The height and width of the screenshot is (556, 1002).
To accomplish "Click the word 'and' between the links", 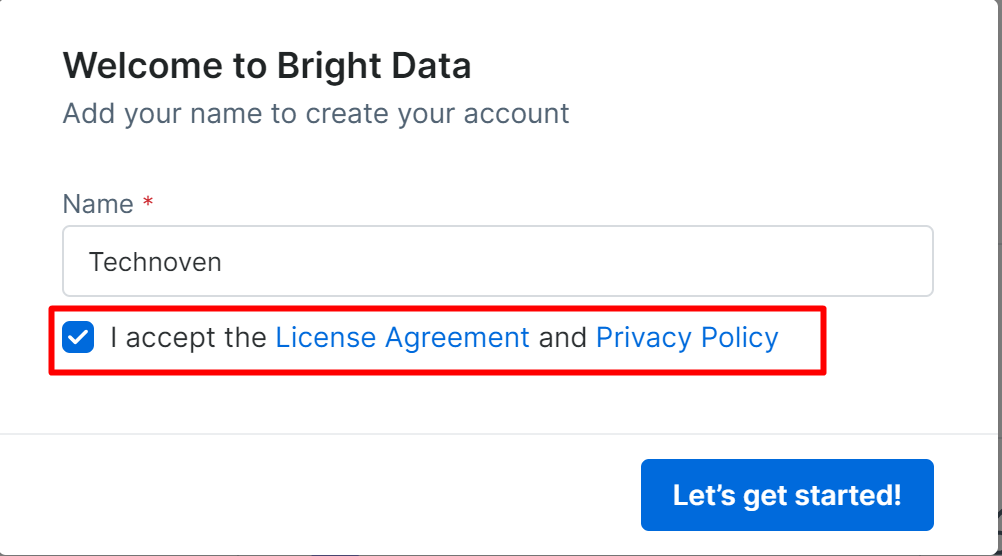I will [563, 338].
